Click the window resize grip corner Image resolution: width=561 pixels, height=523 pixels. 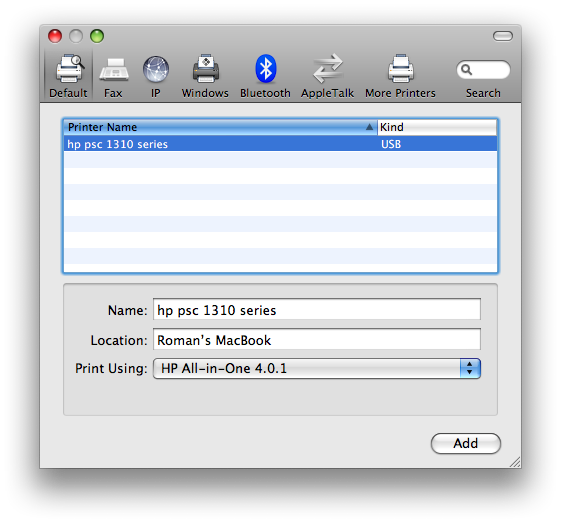[x=515, y=462]
